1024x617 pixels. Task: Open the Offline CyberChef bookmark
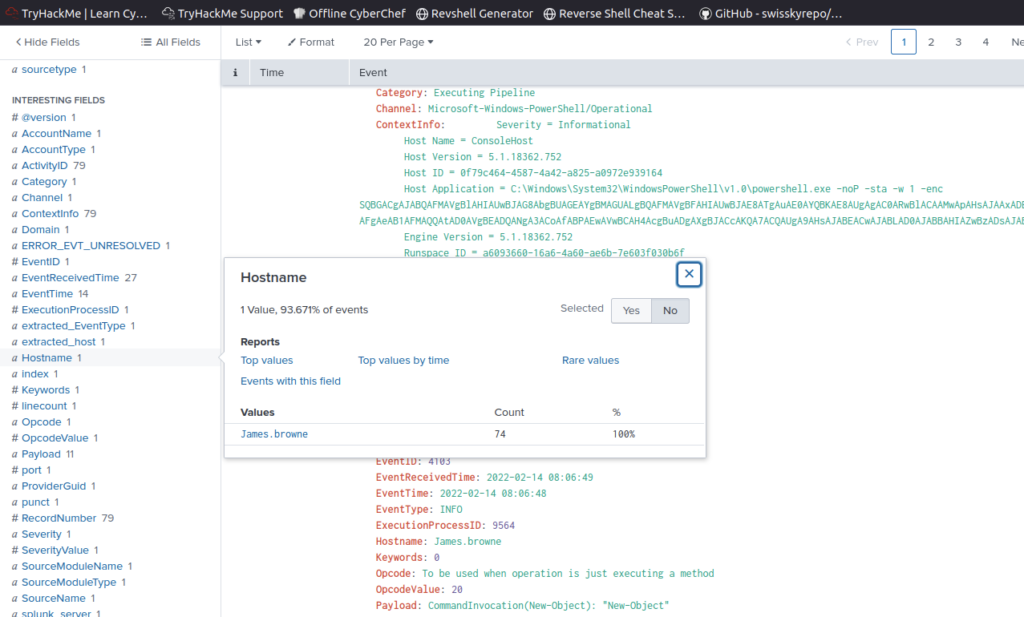point(349,13)
